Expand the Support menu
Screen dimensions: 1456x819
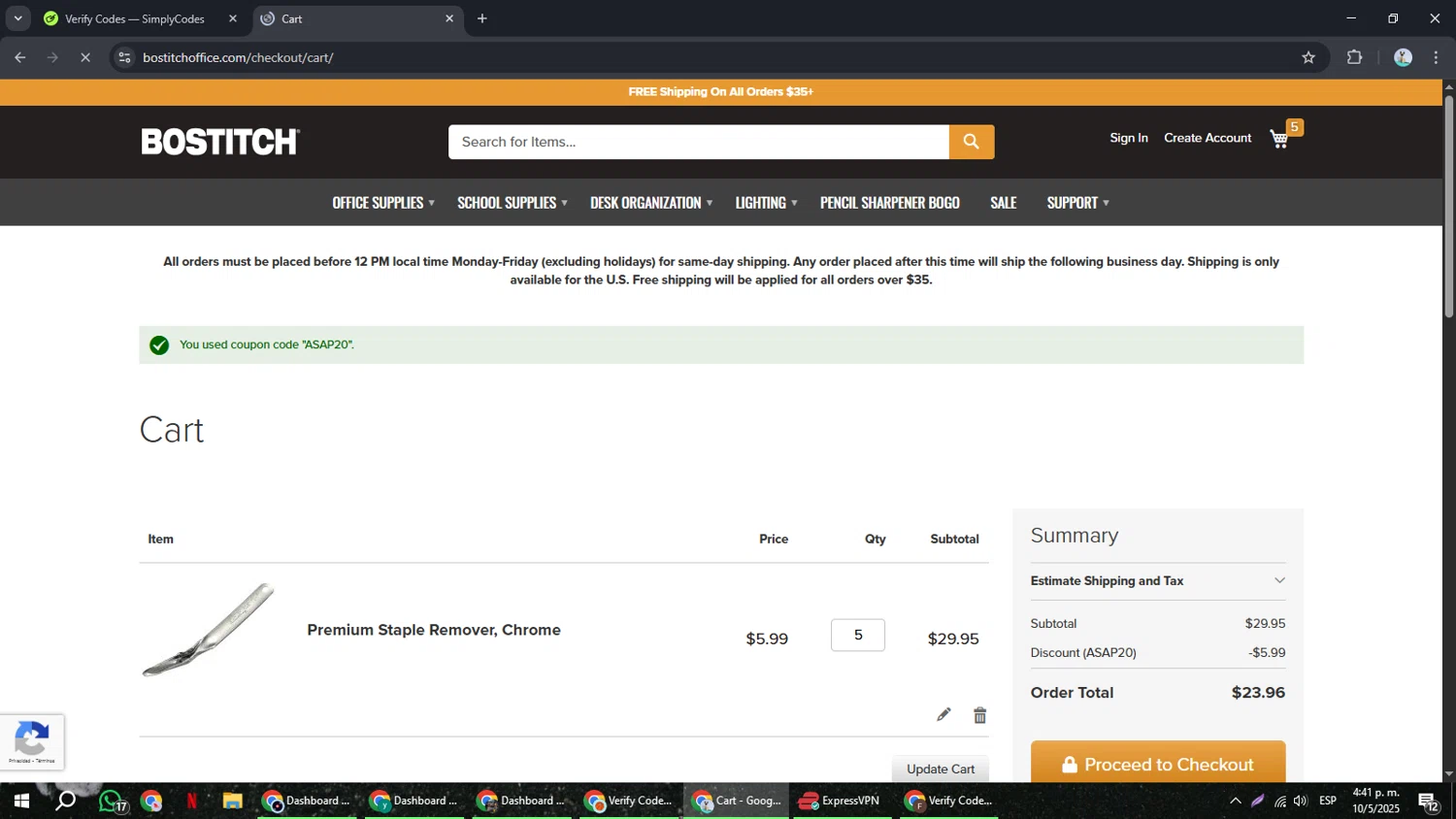click(1077, 203)
